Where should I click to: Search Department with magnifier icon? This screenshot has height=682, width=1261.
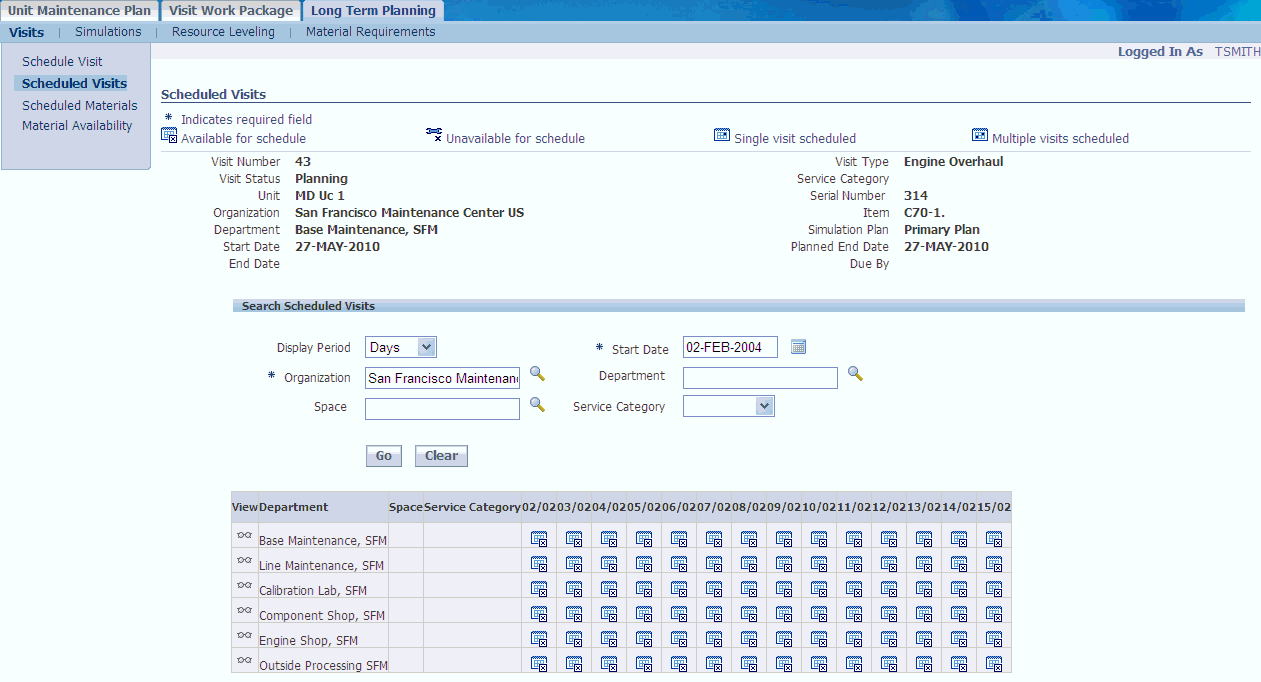pyautogui.click(x=855, y=373)
